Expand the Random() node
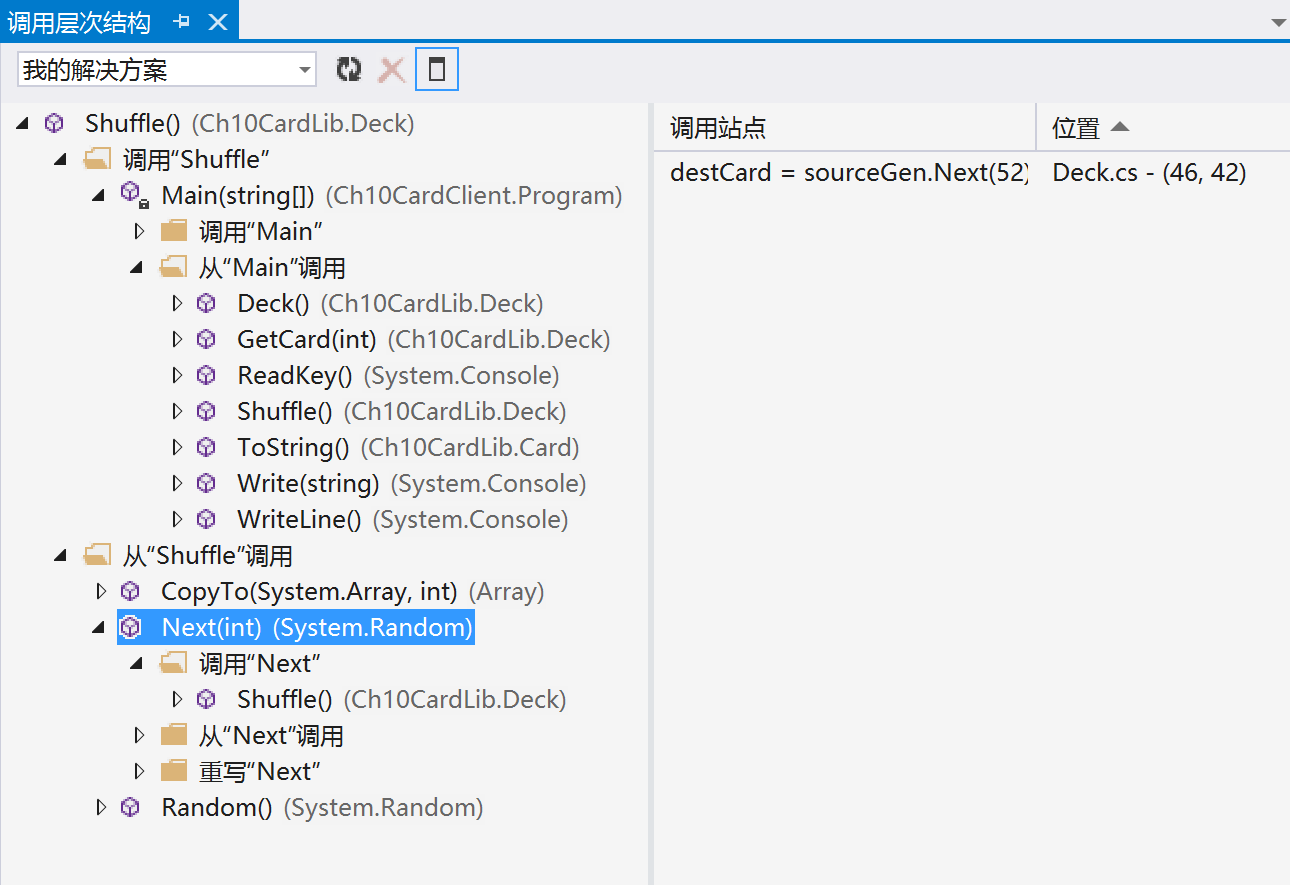This screenshot has width=1290, height=885. [101, 807]
